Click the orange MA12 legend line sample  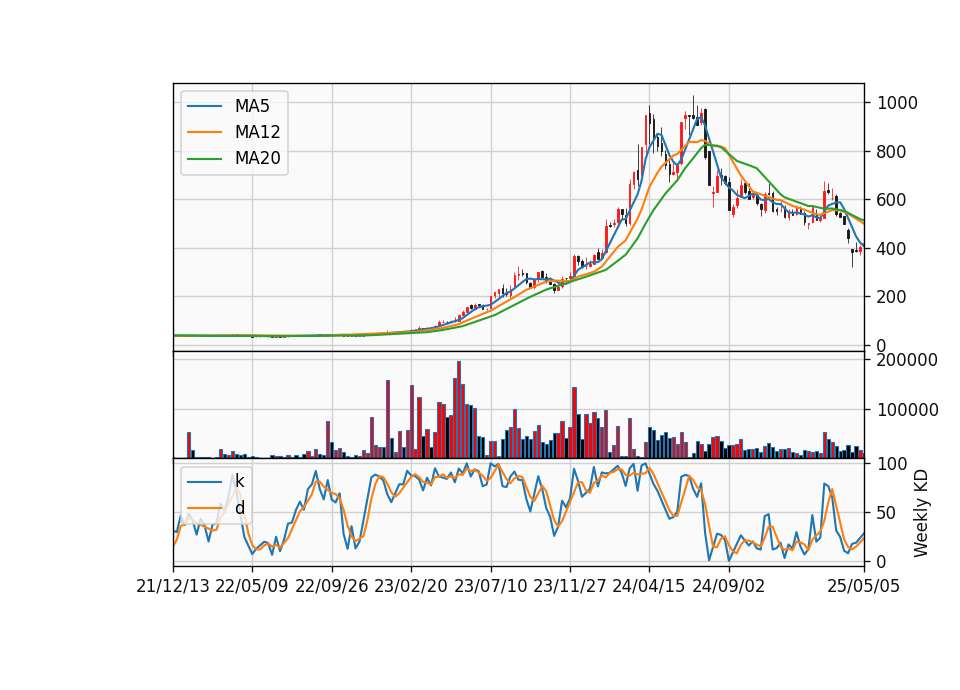(204, 132)
